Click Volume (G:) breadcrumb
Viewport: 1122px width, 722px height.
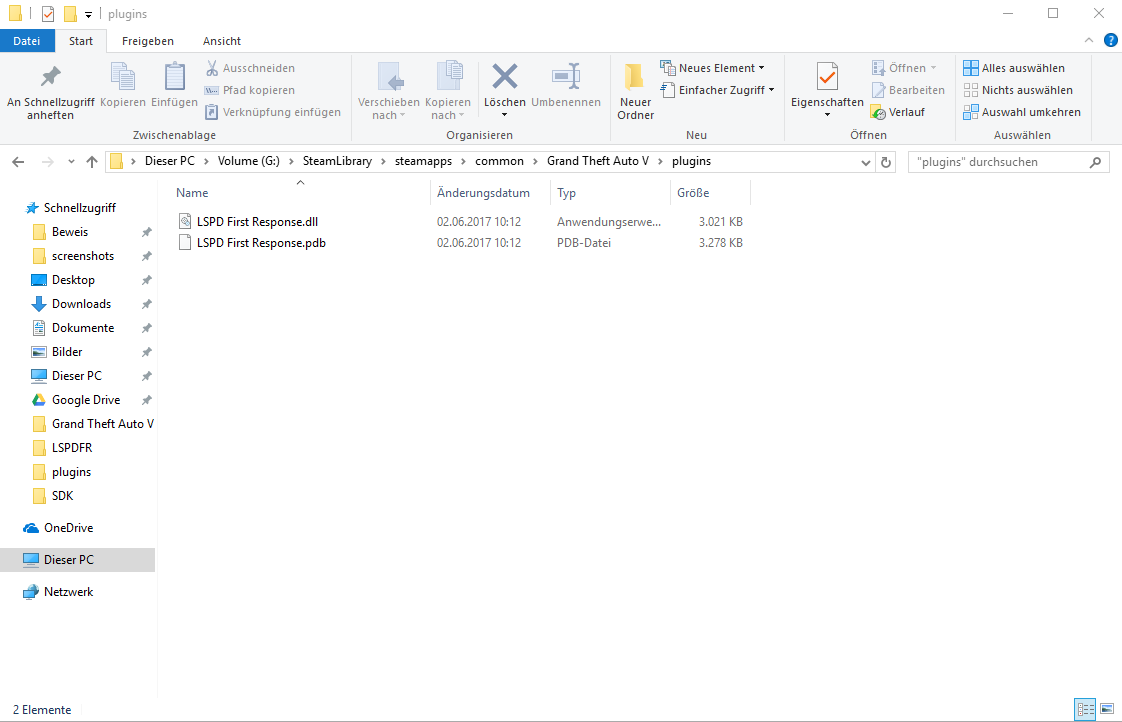click(248, 161)
